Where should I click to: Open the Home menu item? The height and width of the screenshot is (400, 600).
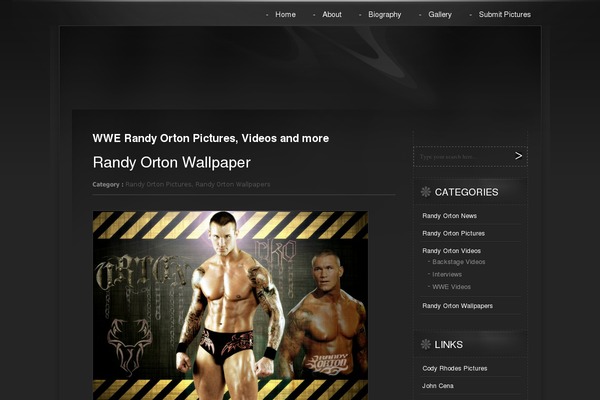[x=285, y=15]
